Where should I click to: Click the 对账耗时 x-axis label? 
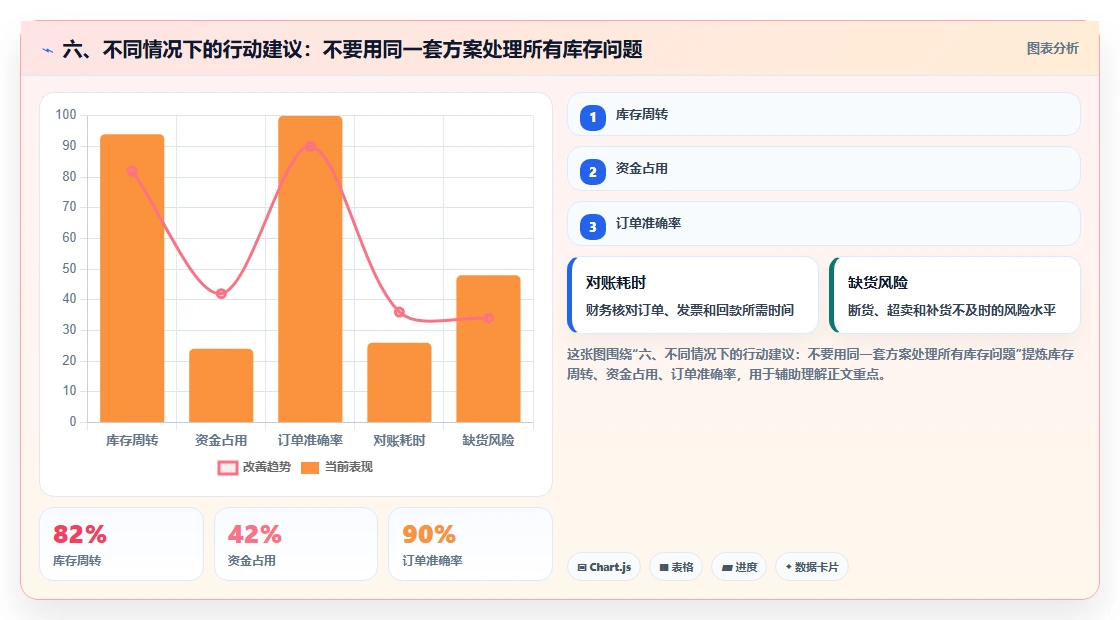[399, 441]
